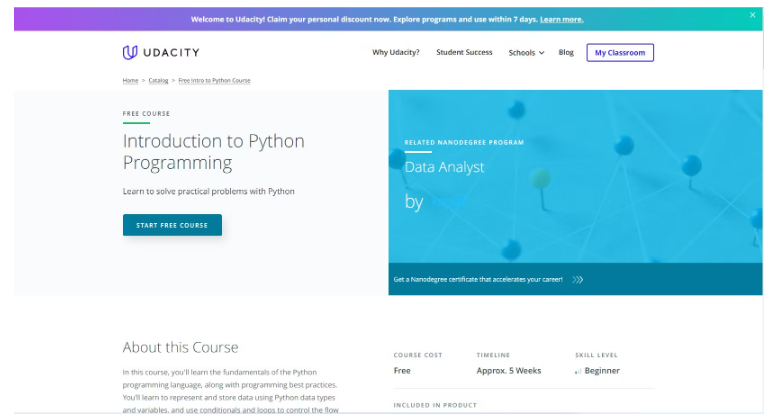768x419 pixels.
Task: Expand the Schools dropdown menu
Action: tap(526, 52)
